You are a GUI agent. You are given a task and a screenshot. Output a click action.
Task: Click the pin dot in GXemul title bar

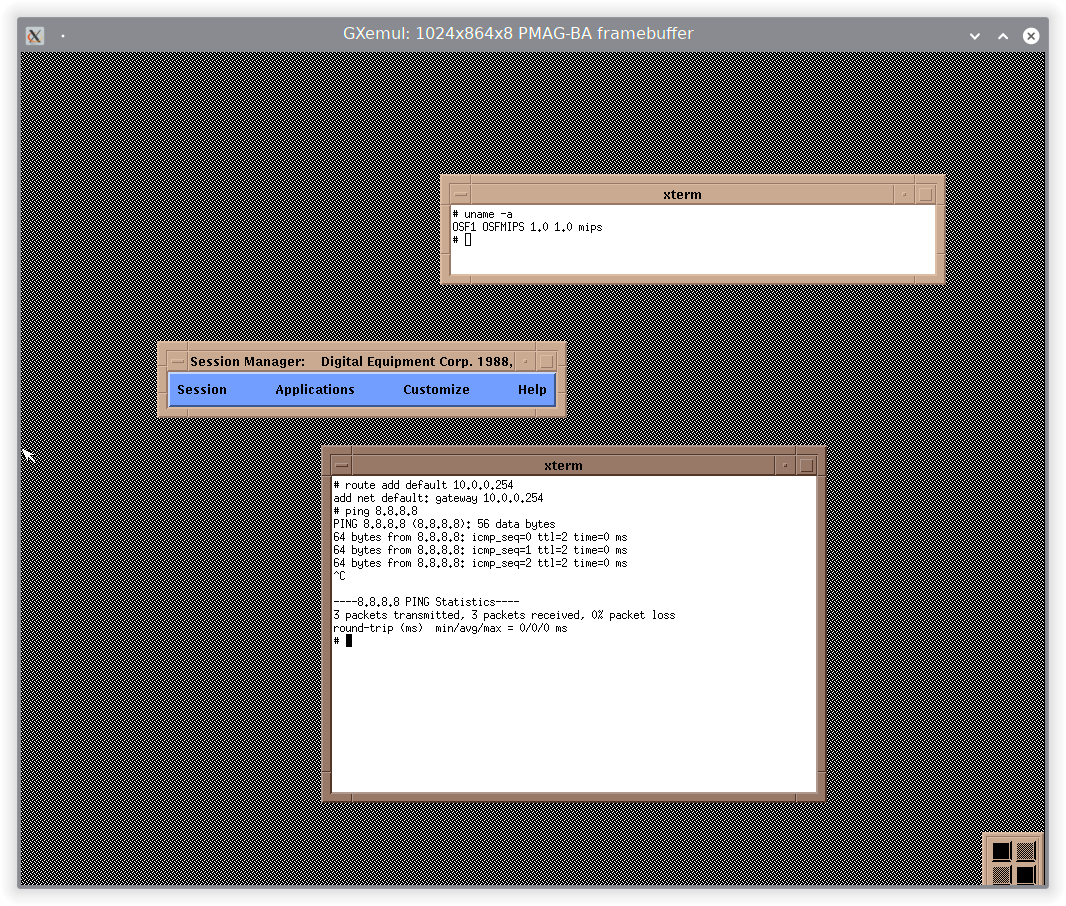pos(63,35)
